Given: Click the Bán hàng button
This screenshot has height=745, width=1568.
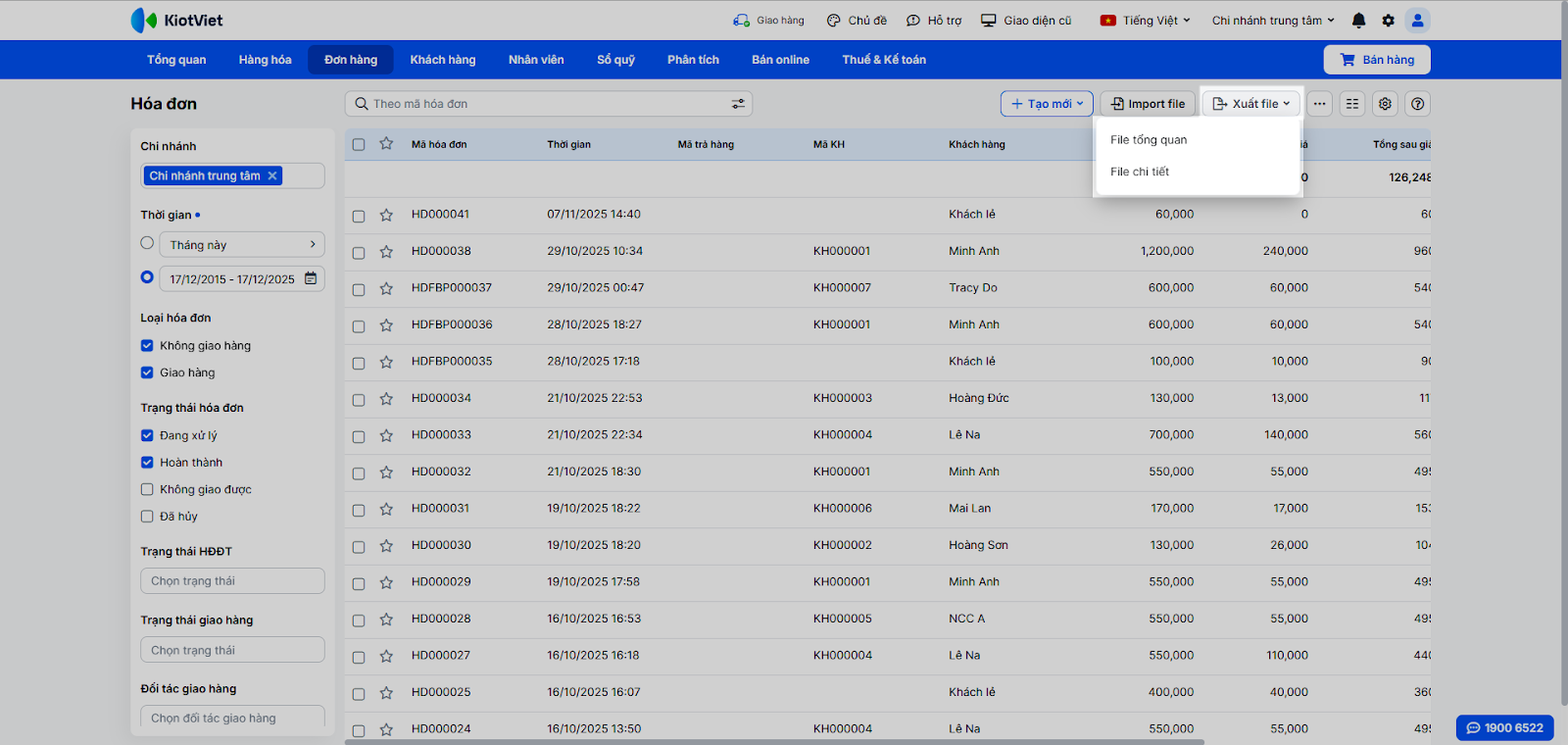Looking at the screenshot, I should [x=1377, y=60].
